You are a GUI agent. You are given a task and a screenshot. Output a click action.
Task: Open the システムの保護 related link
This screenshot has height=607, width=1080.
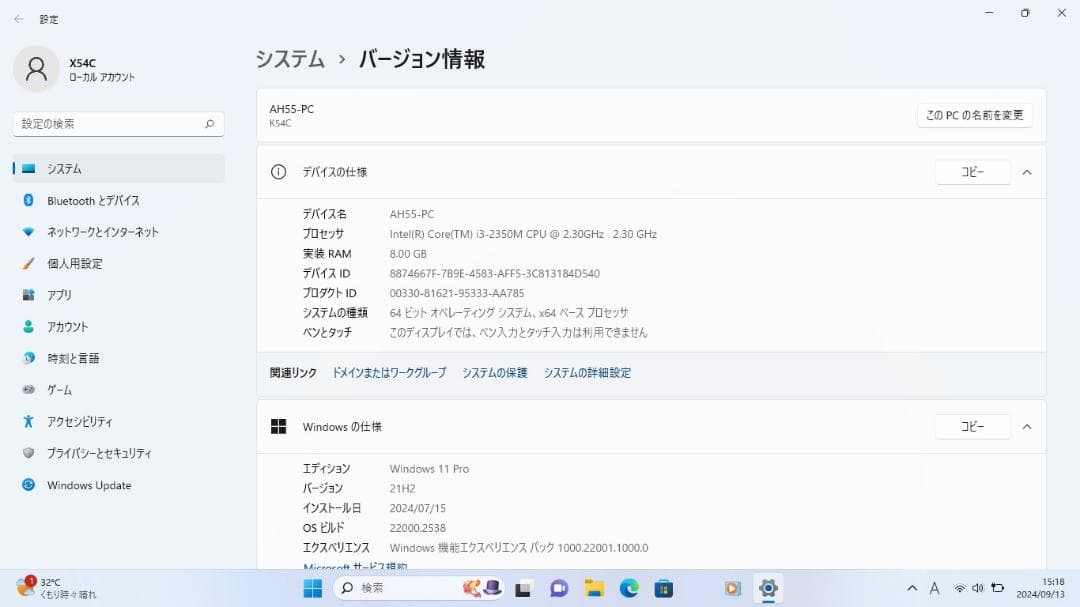pyautogui.click(x=494, y=372)
